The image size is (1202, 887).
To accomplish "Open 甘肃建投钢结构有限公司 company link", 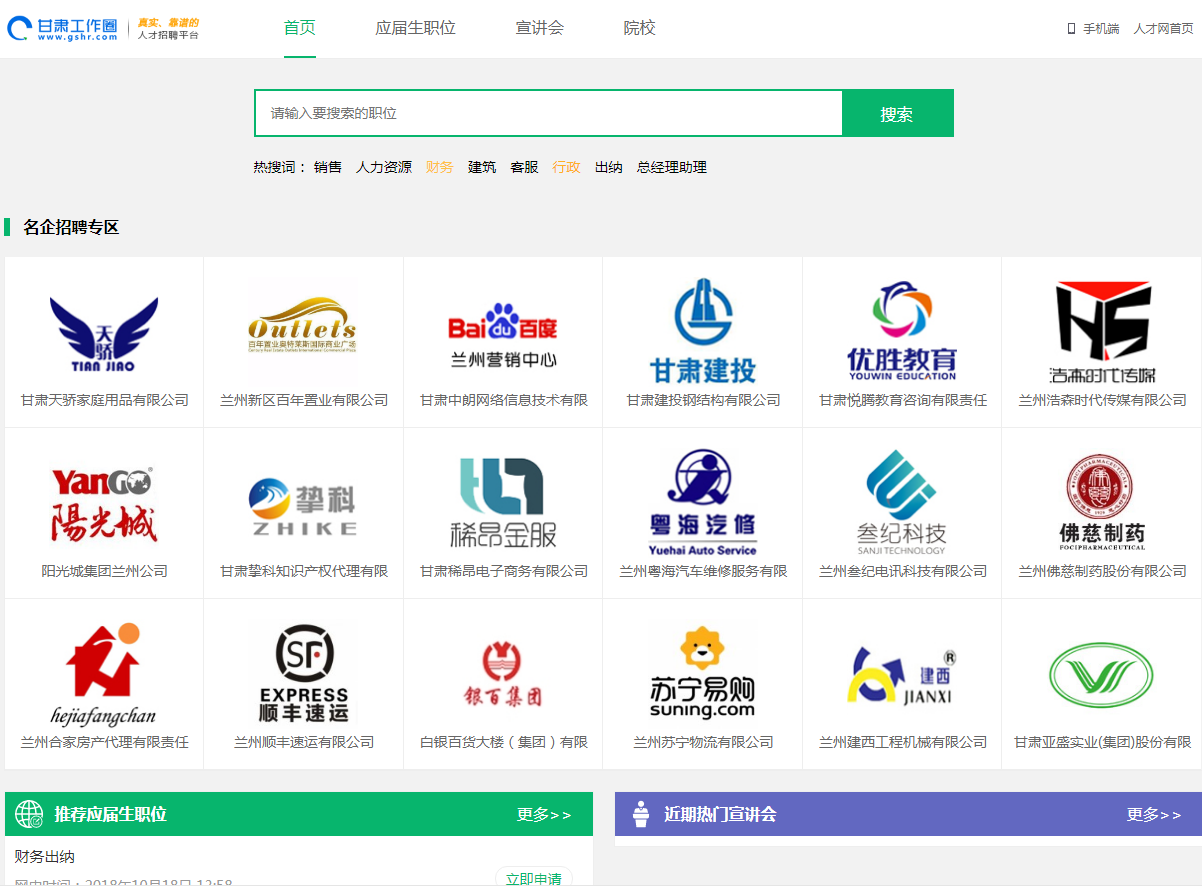I will click(x=704, y=400).
